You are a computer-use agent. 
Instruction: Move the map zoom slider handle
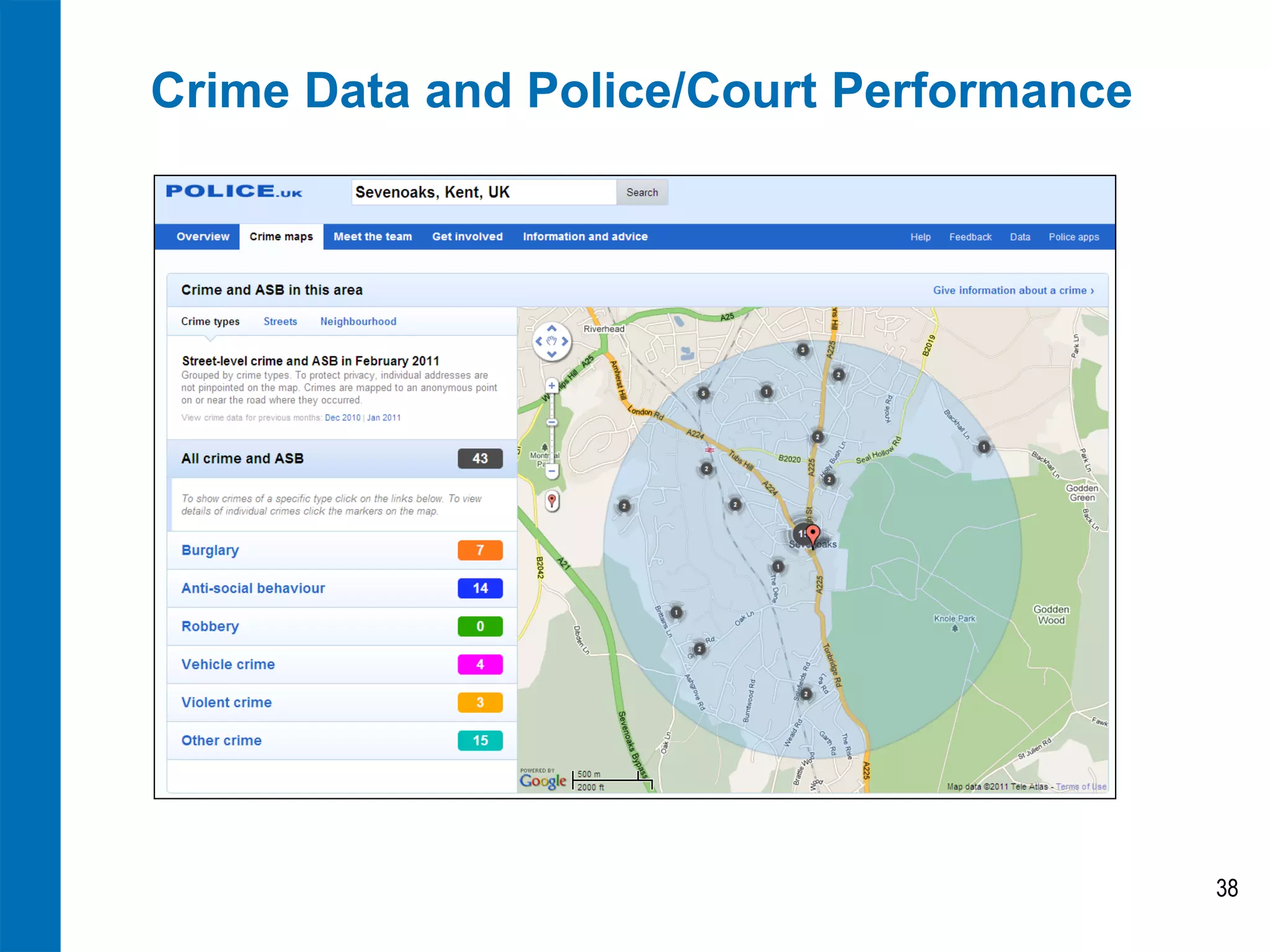click(551, 423)
